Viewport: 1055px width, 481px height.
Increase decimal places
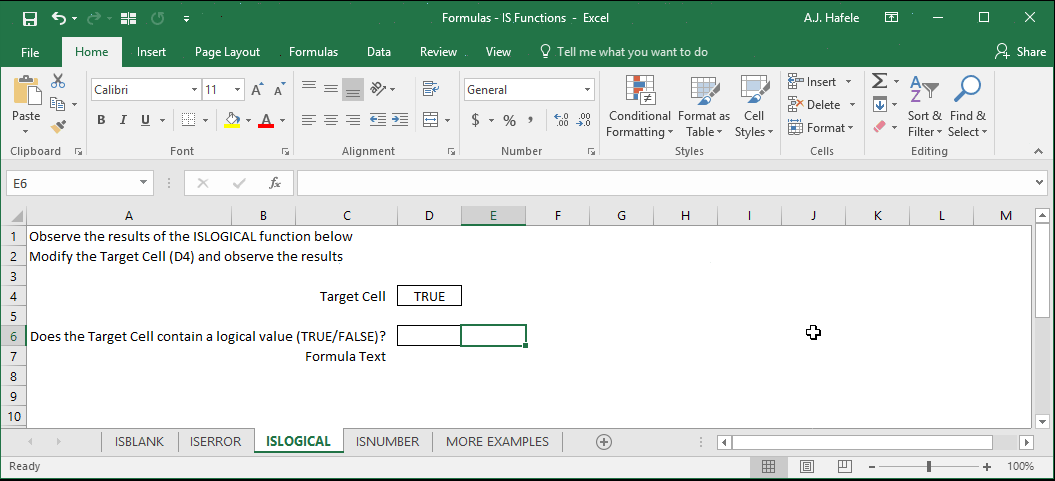[561, 120]
